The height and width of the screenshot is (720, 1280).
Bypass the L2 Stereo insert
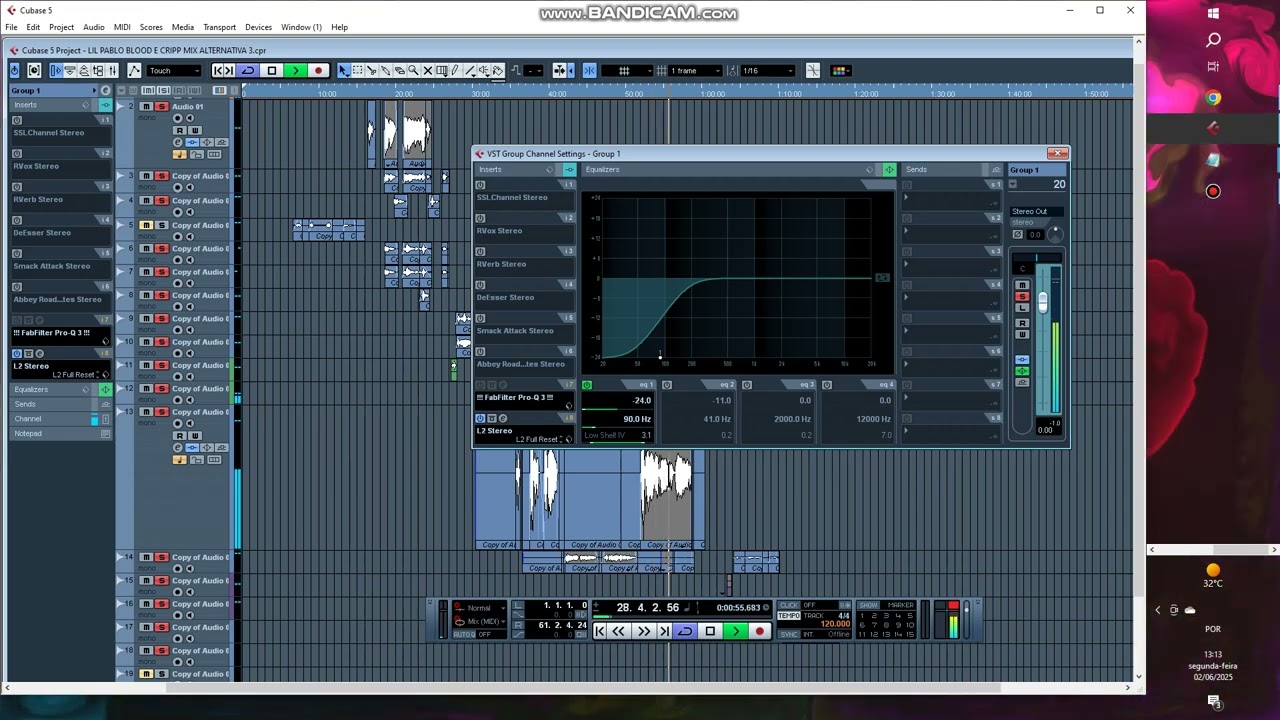492,418
